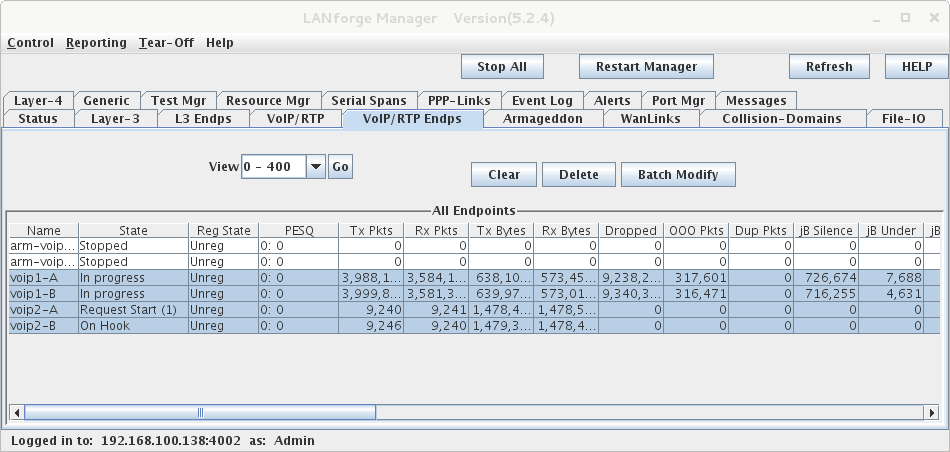This screenshot has height=452, width=950.
Task: Select the voip2-B endpoint row
Action: [x=474, y=326]
